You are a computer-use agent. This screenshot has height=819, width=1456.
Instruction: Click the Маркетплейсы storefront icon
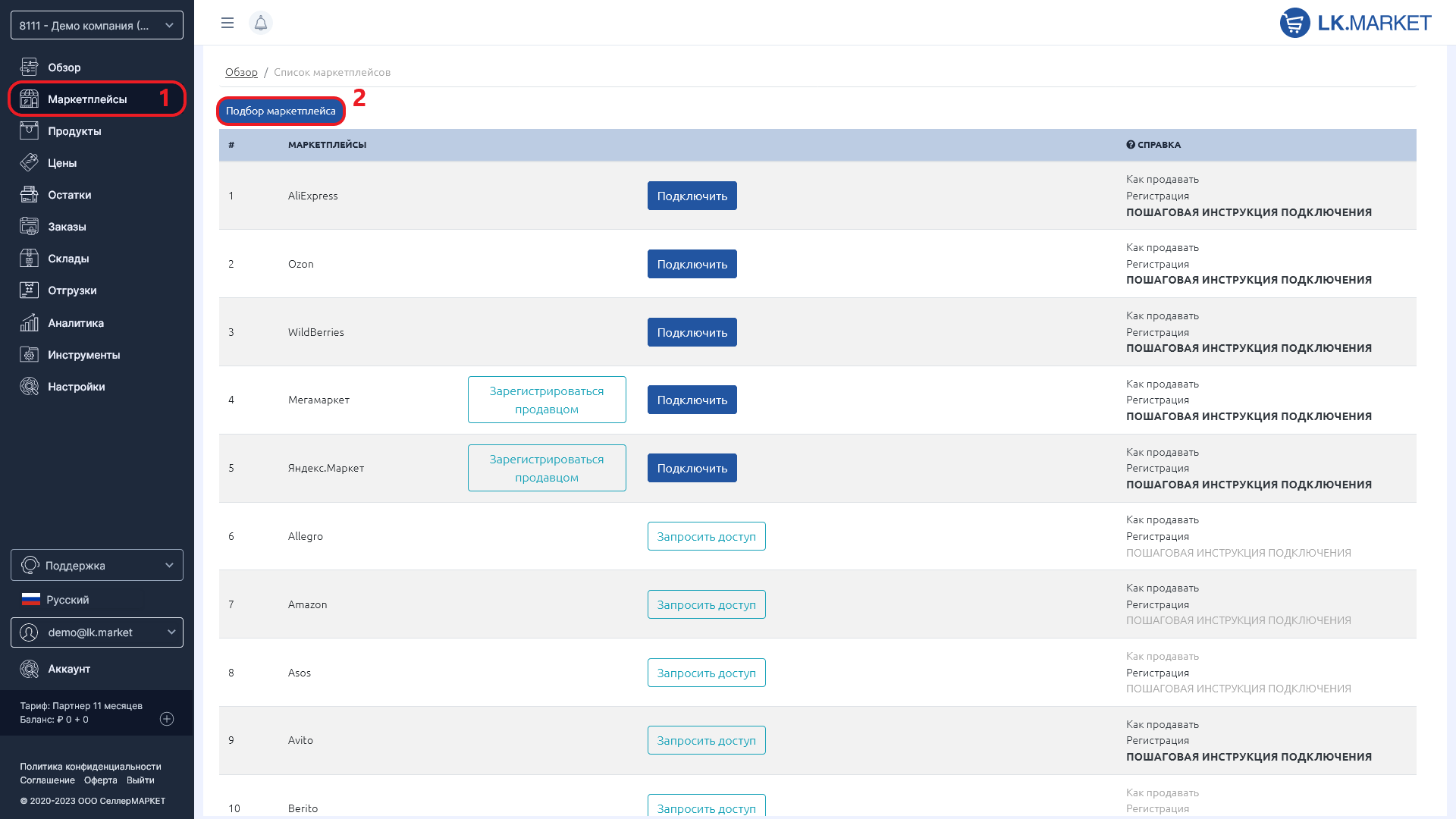tap(29, 99)
